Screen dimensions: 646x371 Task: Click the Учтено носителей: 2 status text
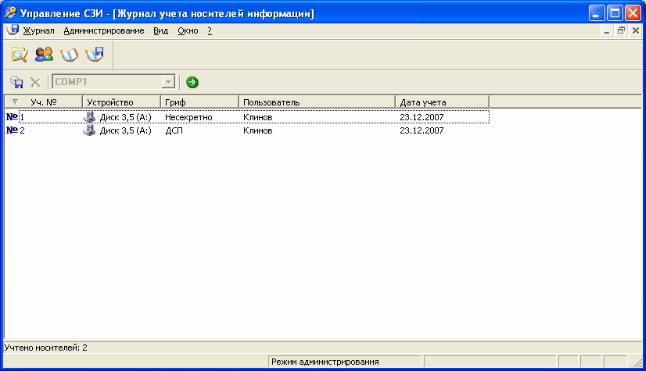pyautogui.click(x=46, y=348)
